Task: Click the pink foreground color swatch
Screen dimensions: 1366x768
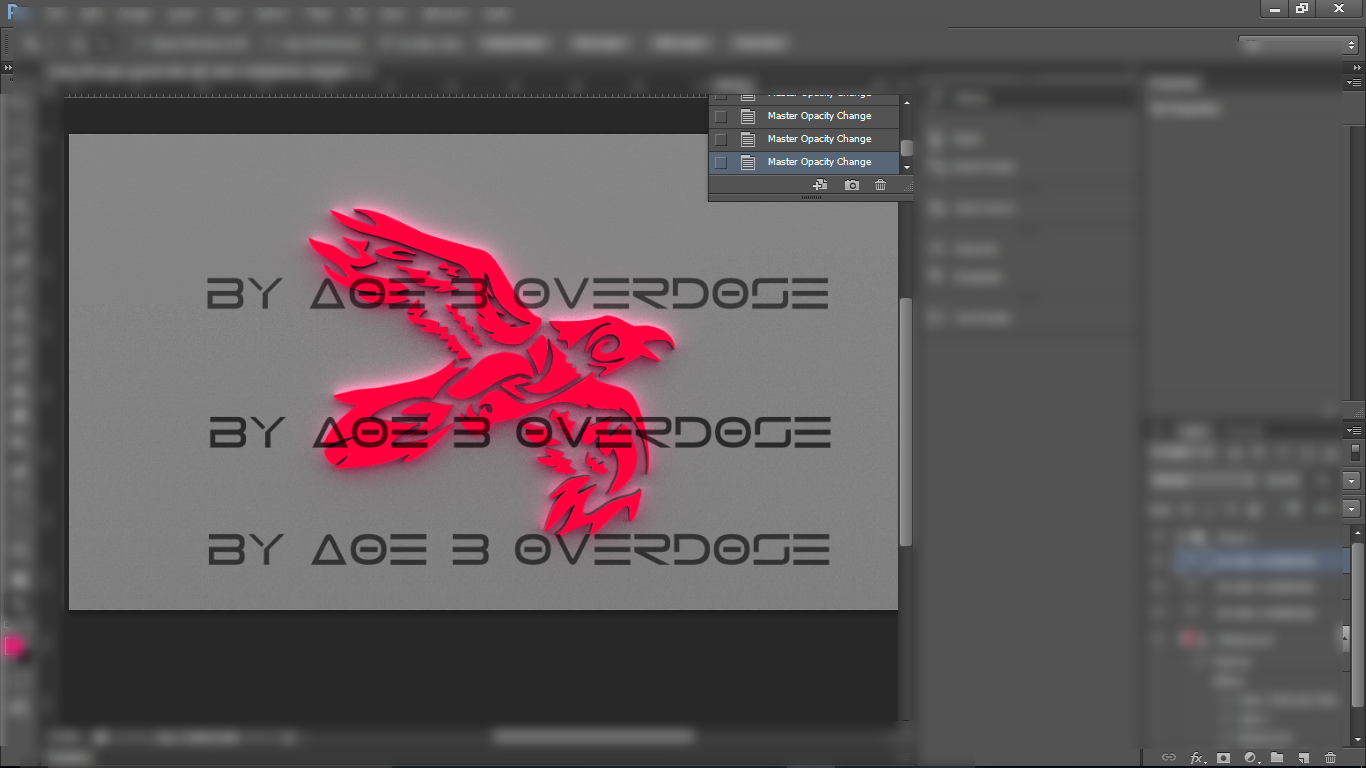Action: click(x=13, y=646)
